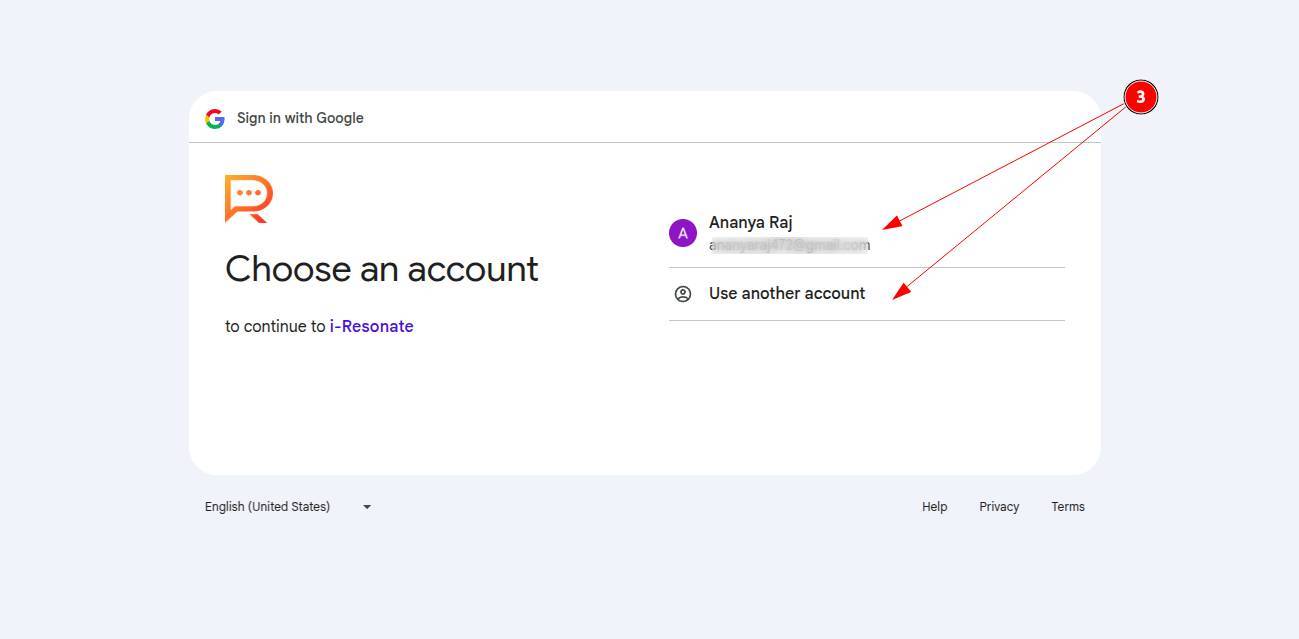This screenshot has width=1299, height=639.
Task: Click the blurred Gmail address under Ananya Raj
Action: [x=789, y=245]
